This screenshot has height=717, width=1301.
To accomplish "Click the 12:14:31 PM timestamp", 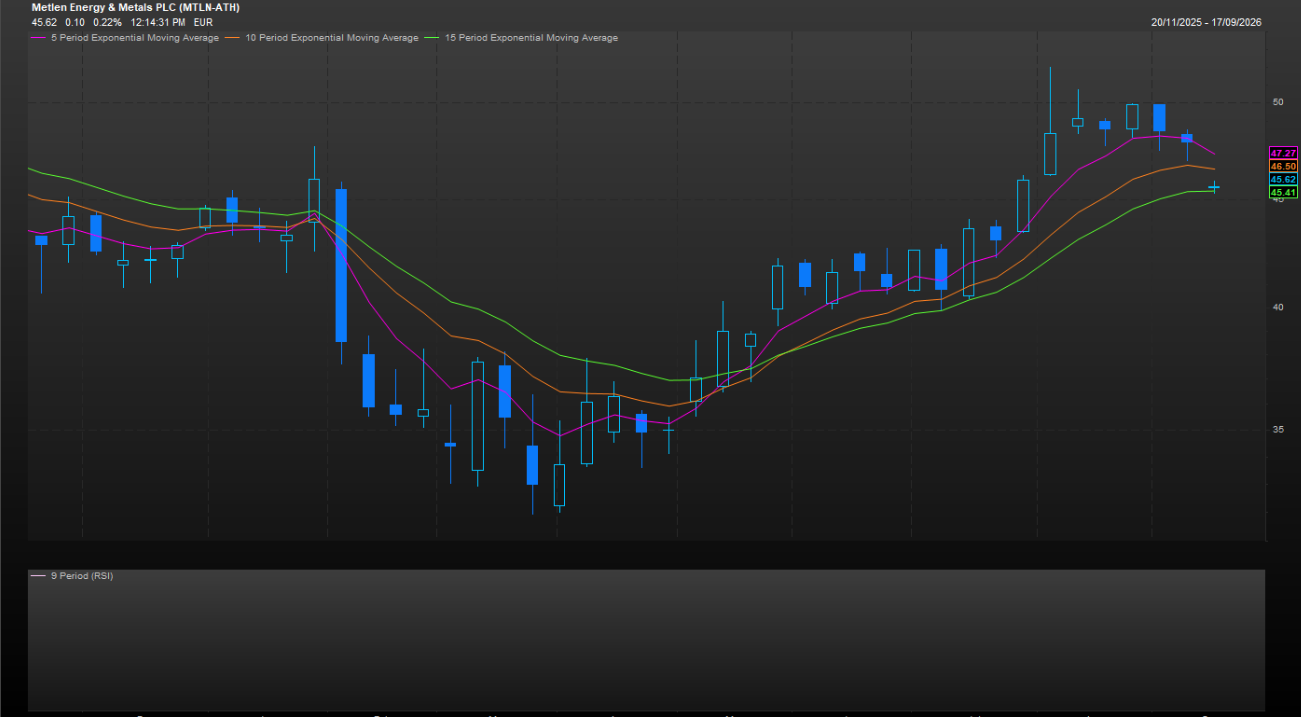I will click(158, 21).
